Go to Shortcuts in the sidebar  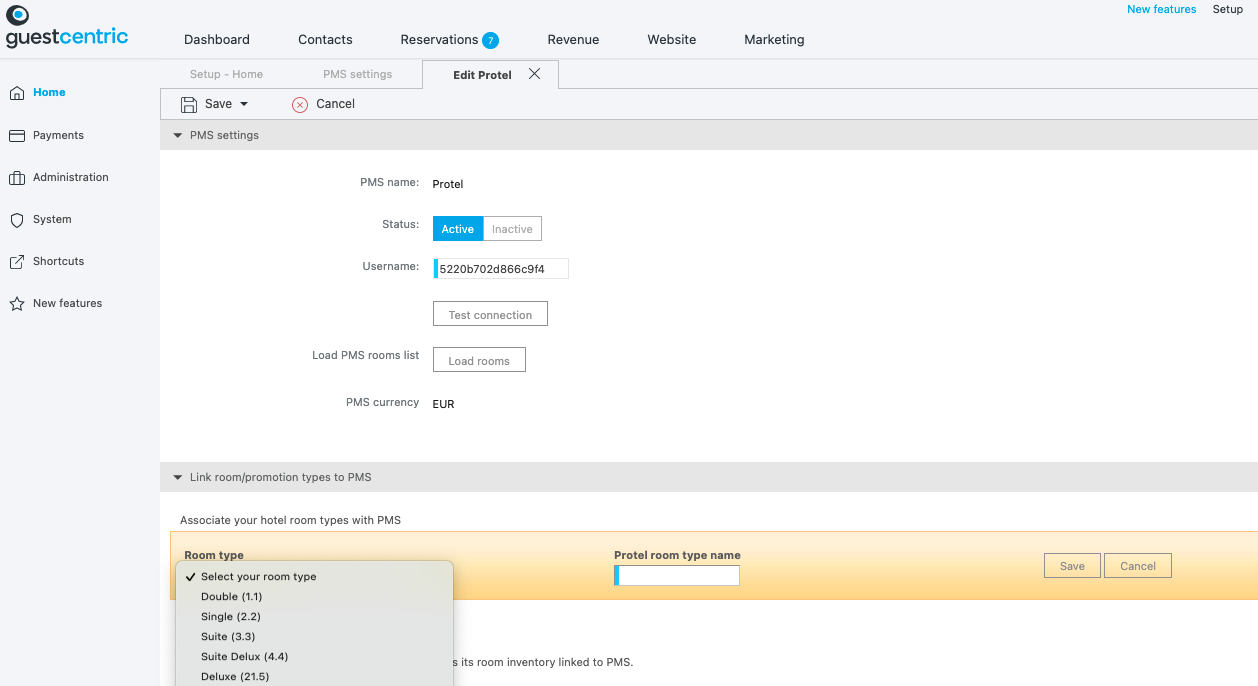pyautogui.click(x=58, y=262)
